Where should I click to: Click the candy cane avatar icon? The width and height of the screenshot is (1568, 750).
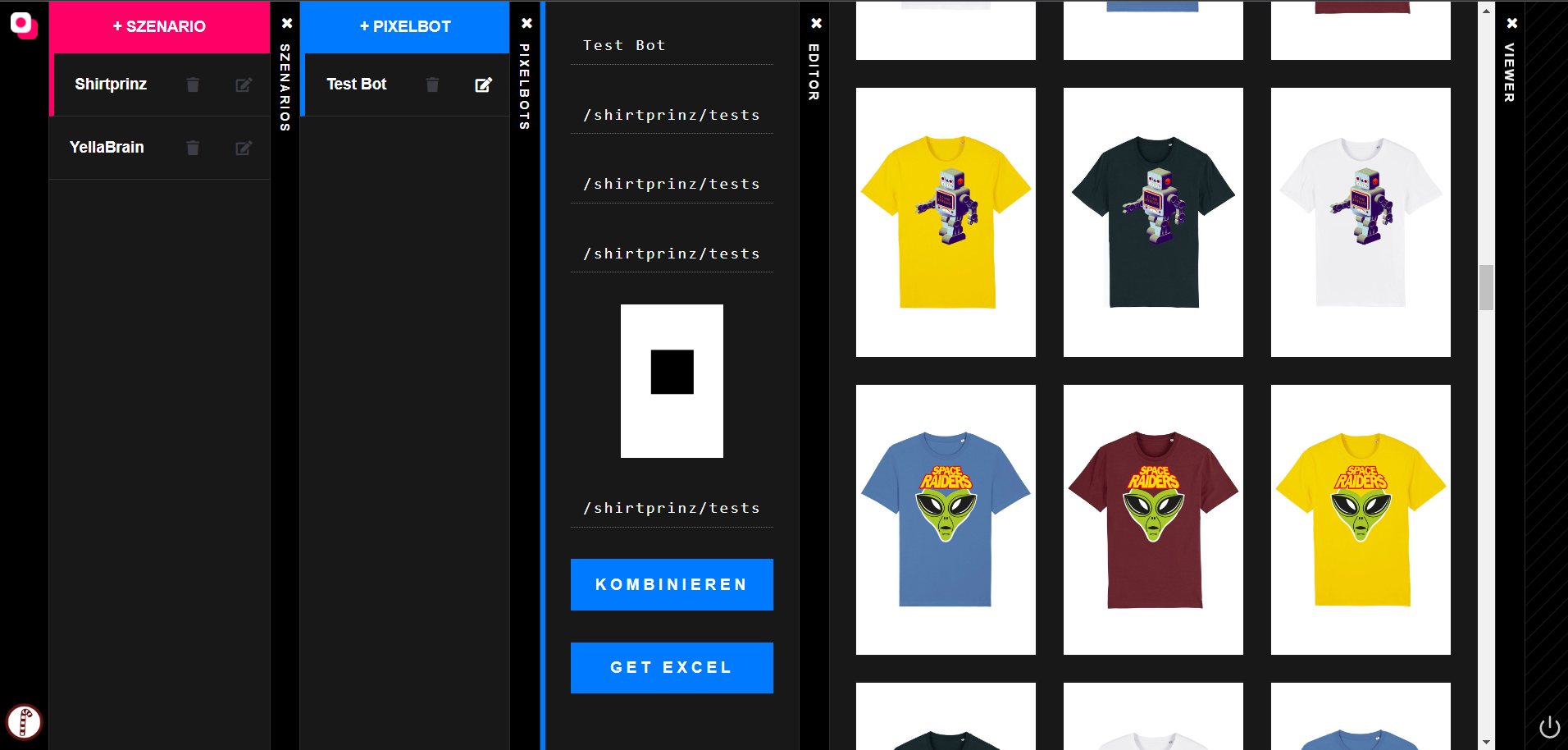(25, 722)
